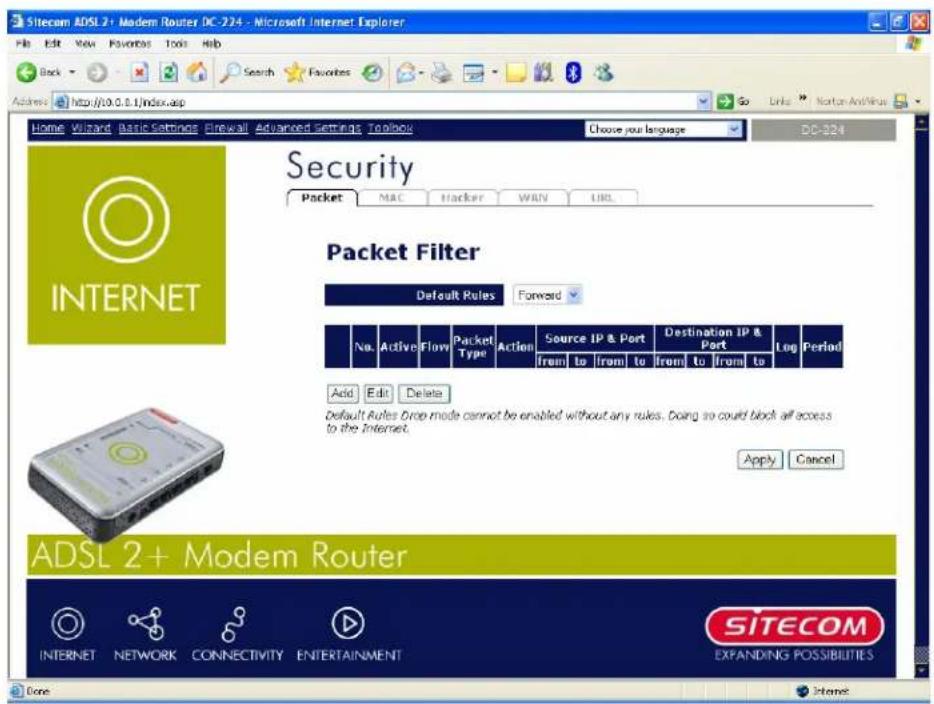Click the IE Back arrow button
The width and height of the screenshot is (934, 704).
(x=26, y=73)
